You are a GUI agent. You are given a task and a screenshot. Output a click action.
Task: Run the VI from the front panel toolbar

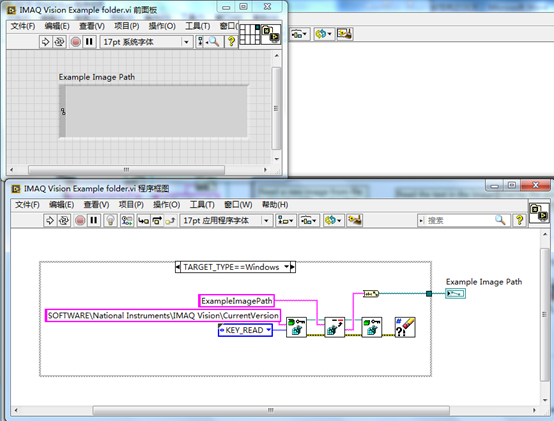(45, 42)
